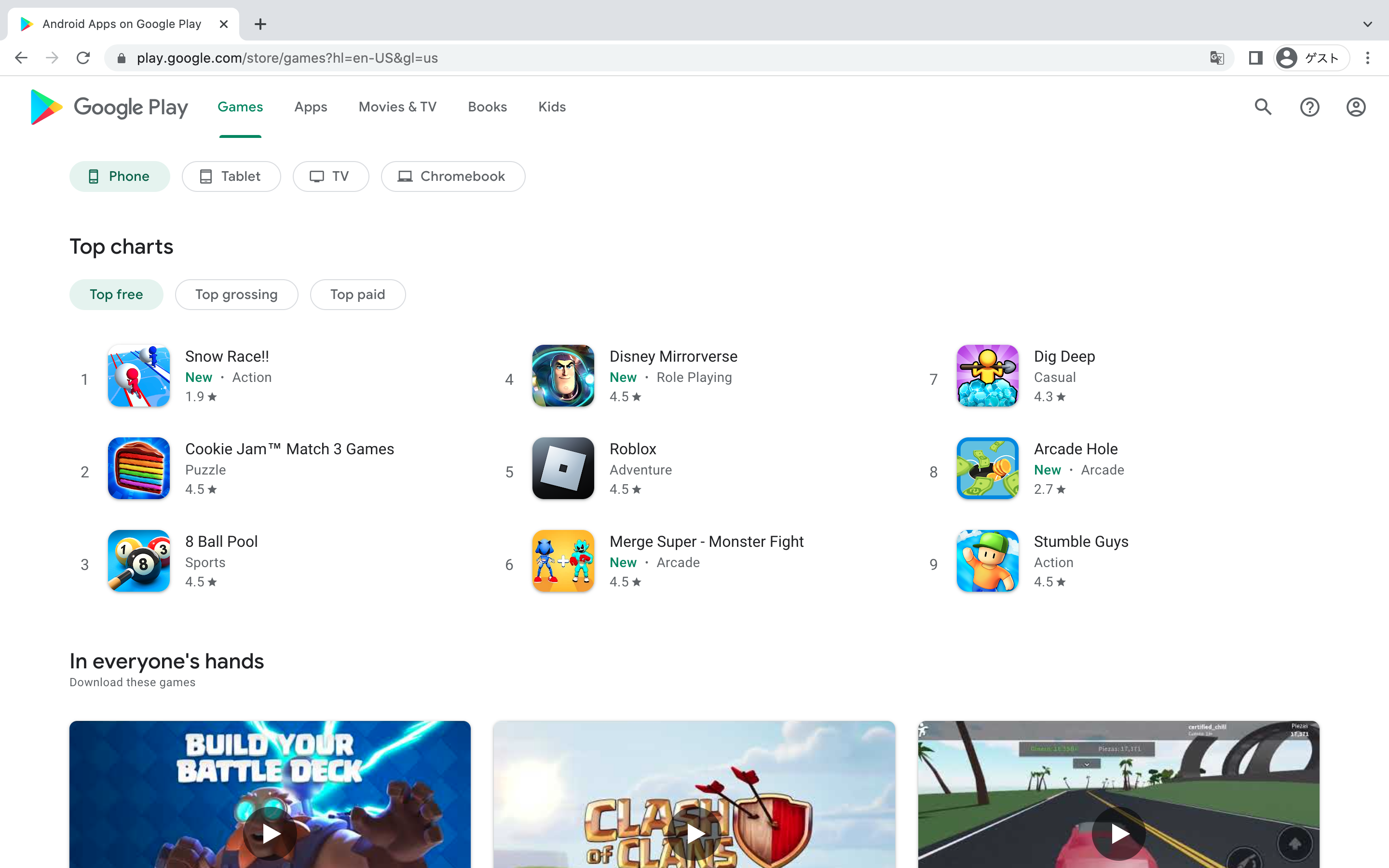The width and height of the screenshot is (1389, 868).
Task: Switch to the Apps tab
Action: pos(311,108)
